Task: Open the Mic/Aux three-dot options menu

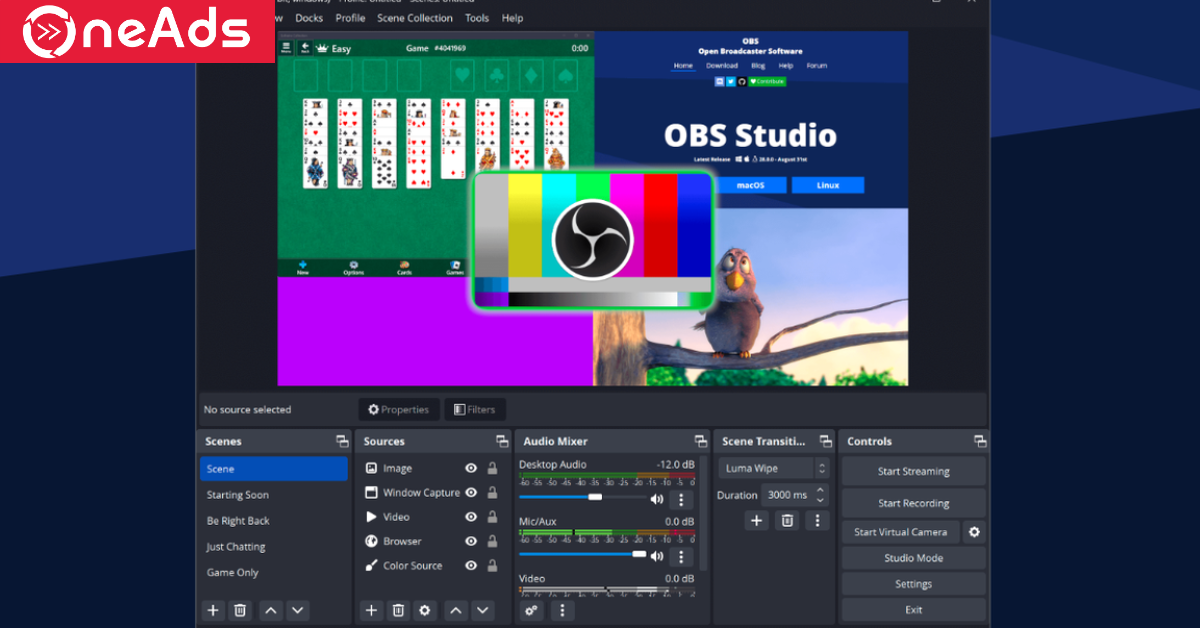Action: [x=681, y=557]
